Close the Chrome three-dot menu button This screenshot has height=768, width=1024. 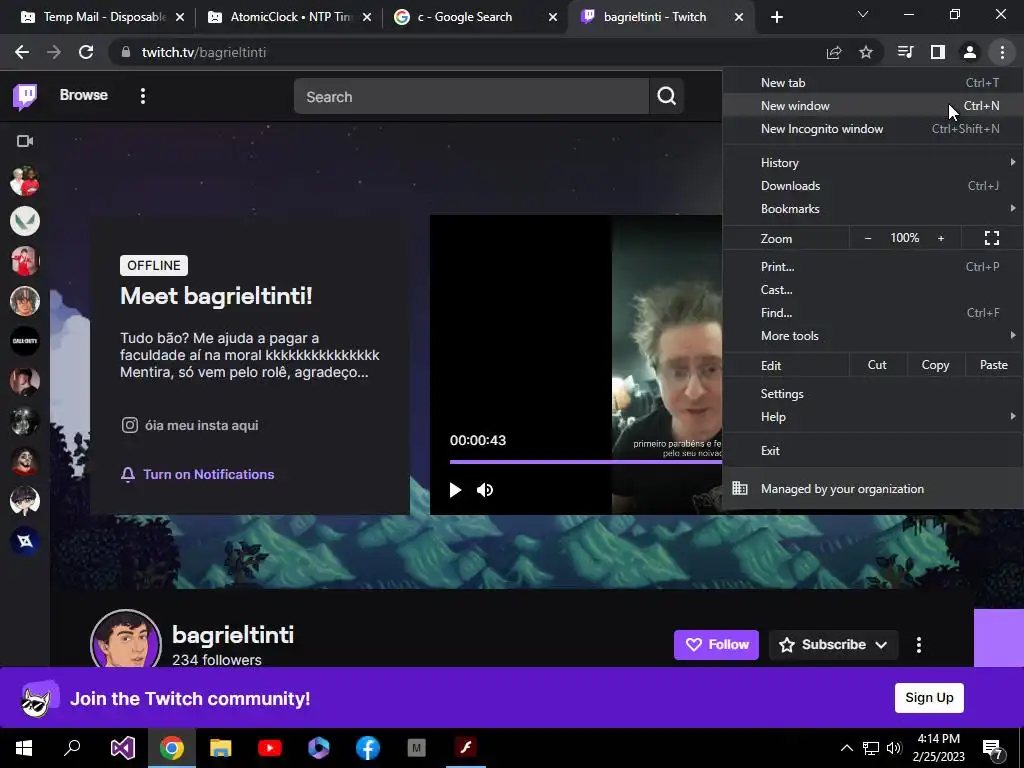1002,52
